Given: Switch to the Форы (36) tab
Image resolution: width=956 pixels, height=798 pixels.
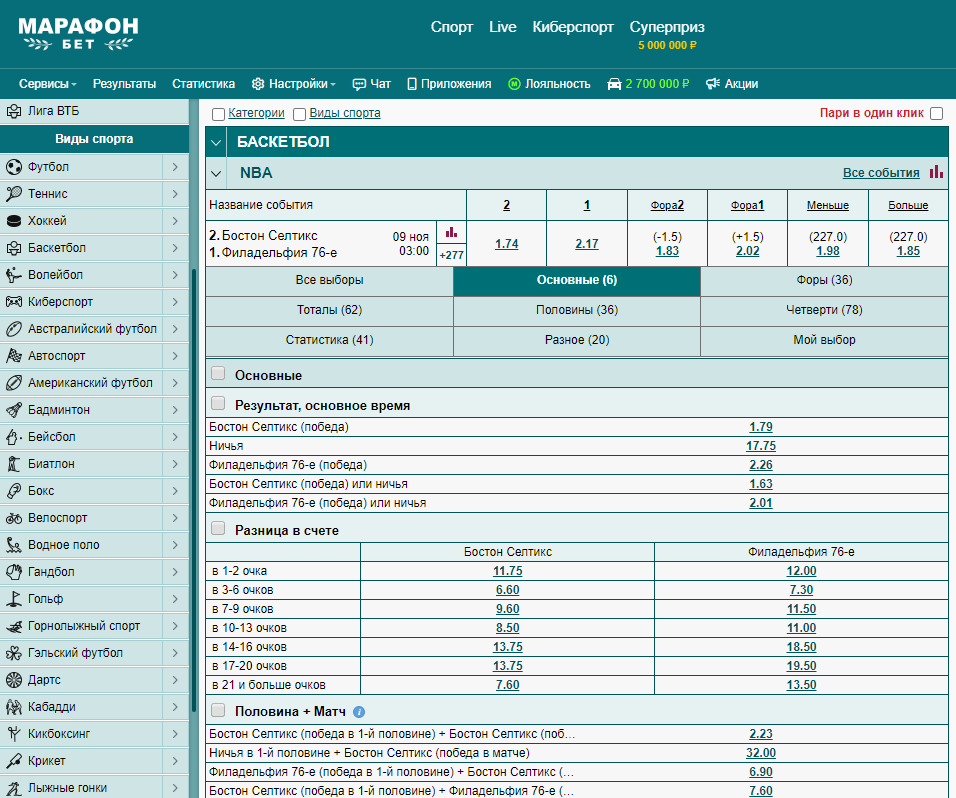Looking at the screenshot, I should pyautogui.click(x=824, y=280).
